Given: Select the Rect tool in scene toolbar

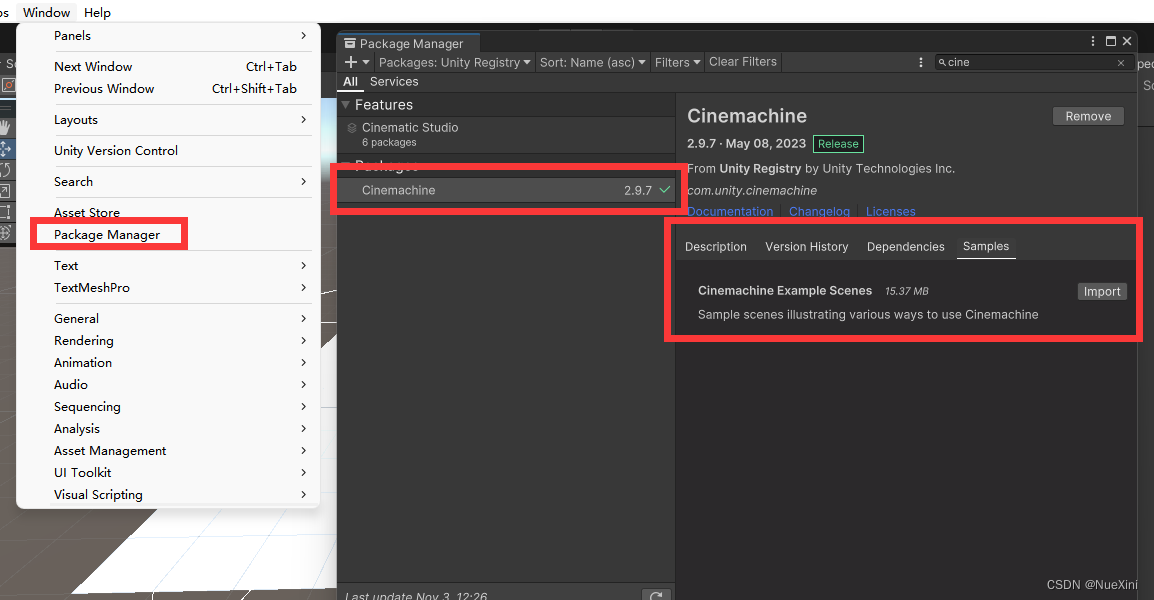Looking at the screenshot, I should [x=6, y=212].
